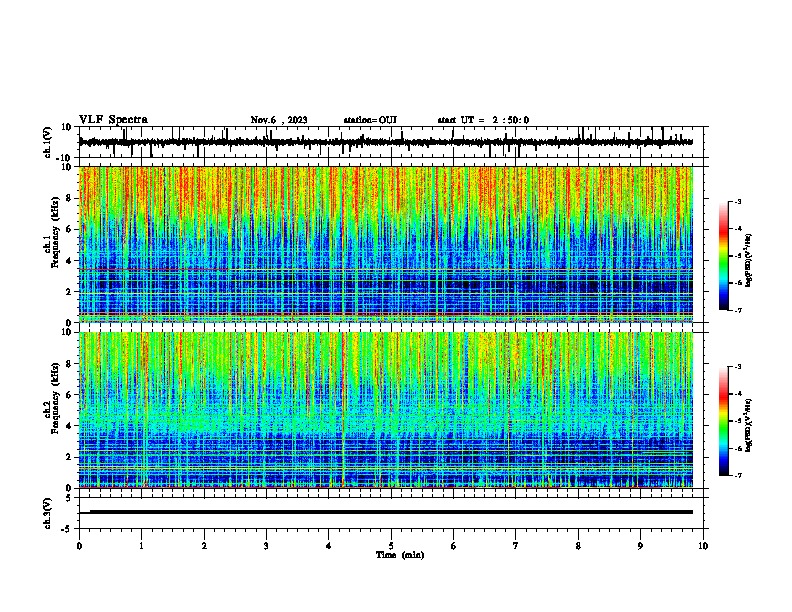The image size is (792, 612).
Task: Click the "ch.3(V)" axis label
Action: point(48,513)
